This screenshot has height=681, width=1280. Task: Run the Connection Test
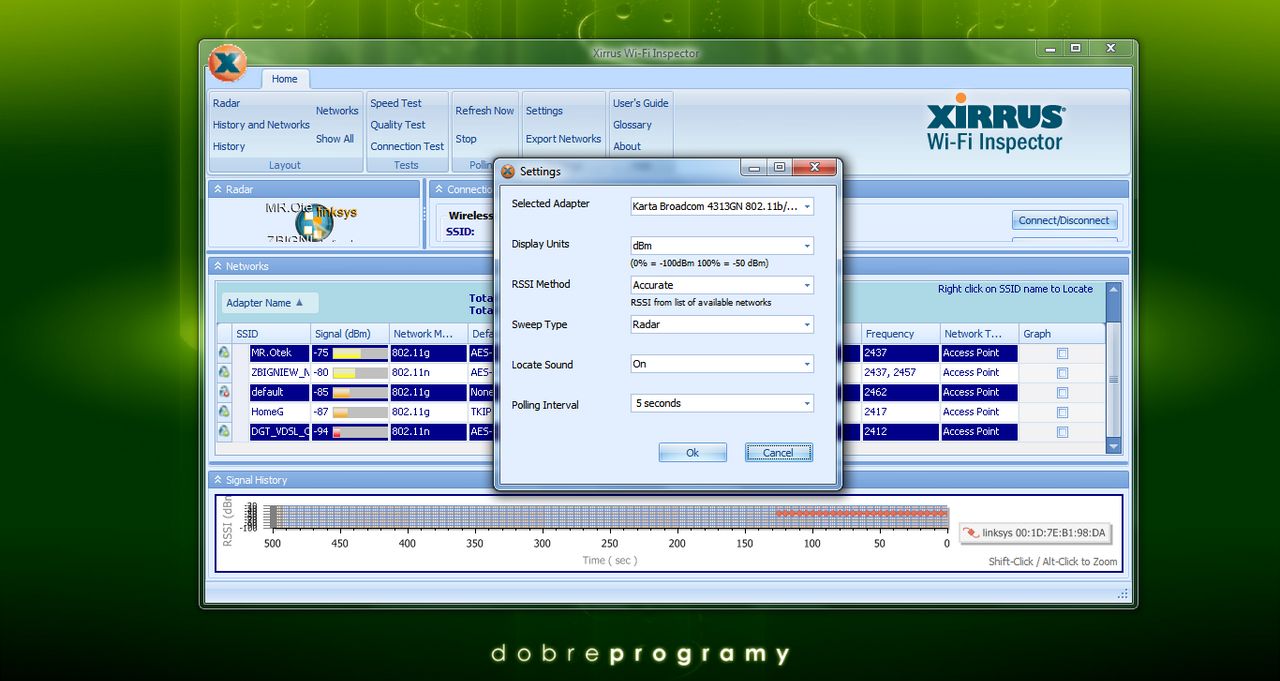[407, 146]
